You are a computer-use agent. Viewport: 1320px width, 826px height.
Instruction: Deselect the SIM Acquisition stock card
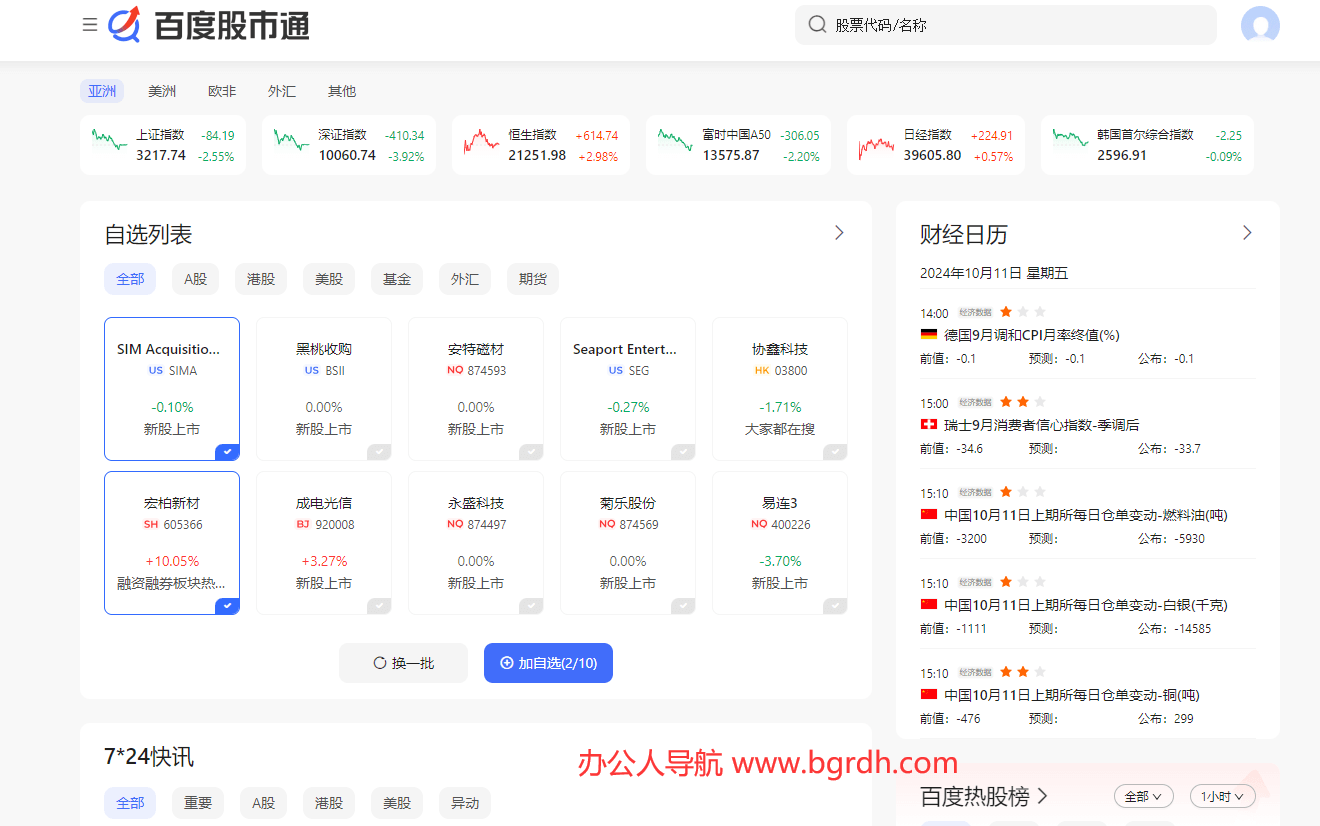click(x=172, y=389)
